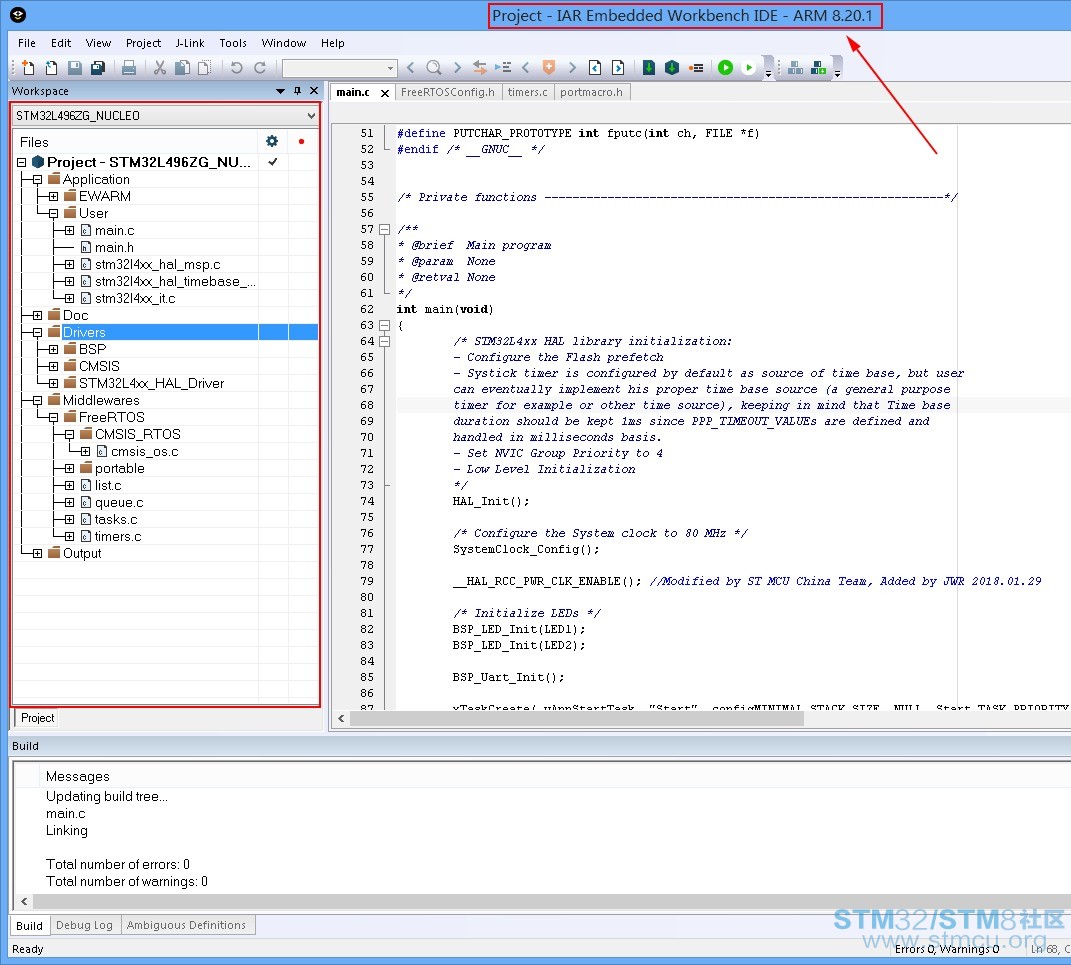
Task: Print the file using the printer icon
Action: click(x=128, y=68)
